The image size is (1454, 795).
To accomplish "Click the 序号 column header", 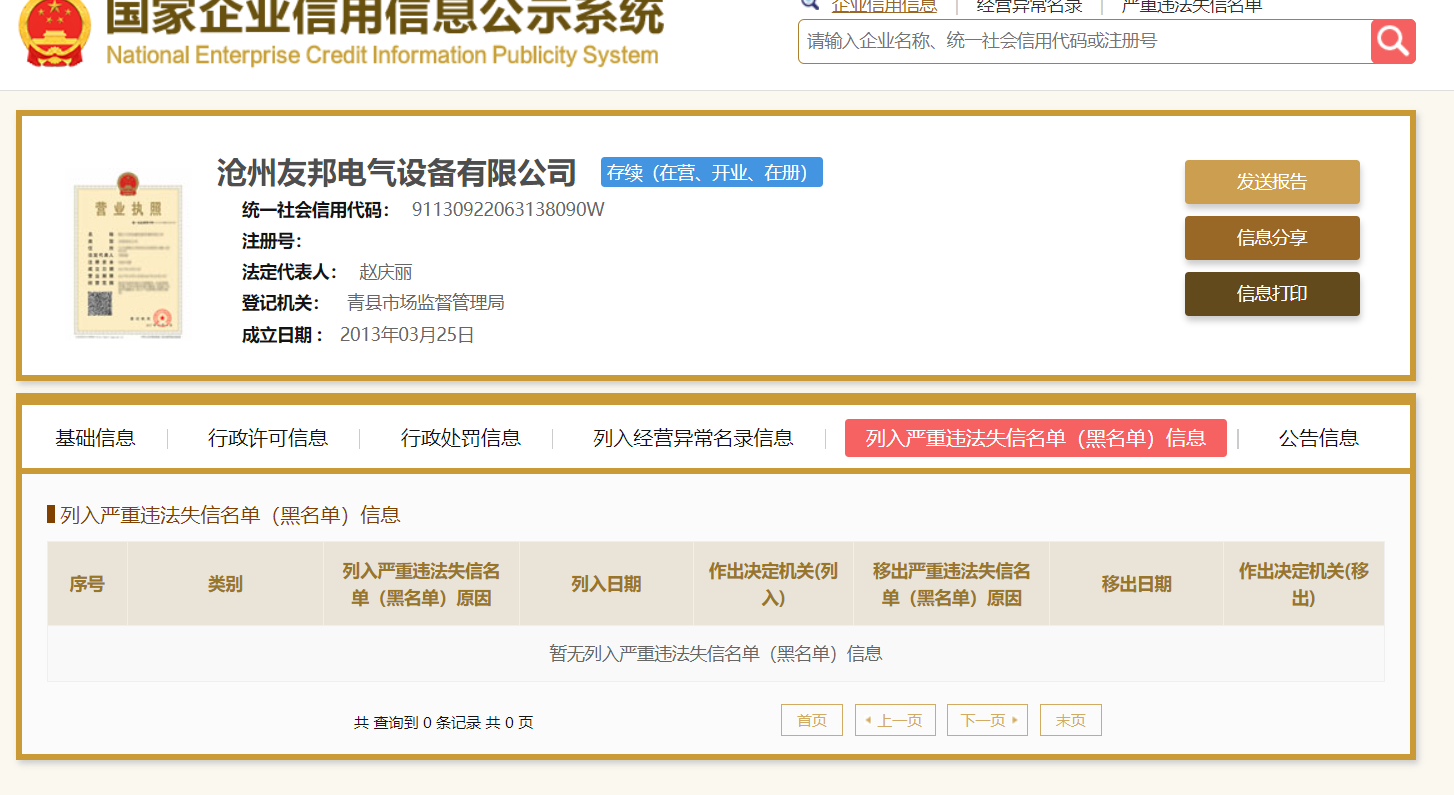I will coord(87,584).
